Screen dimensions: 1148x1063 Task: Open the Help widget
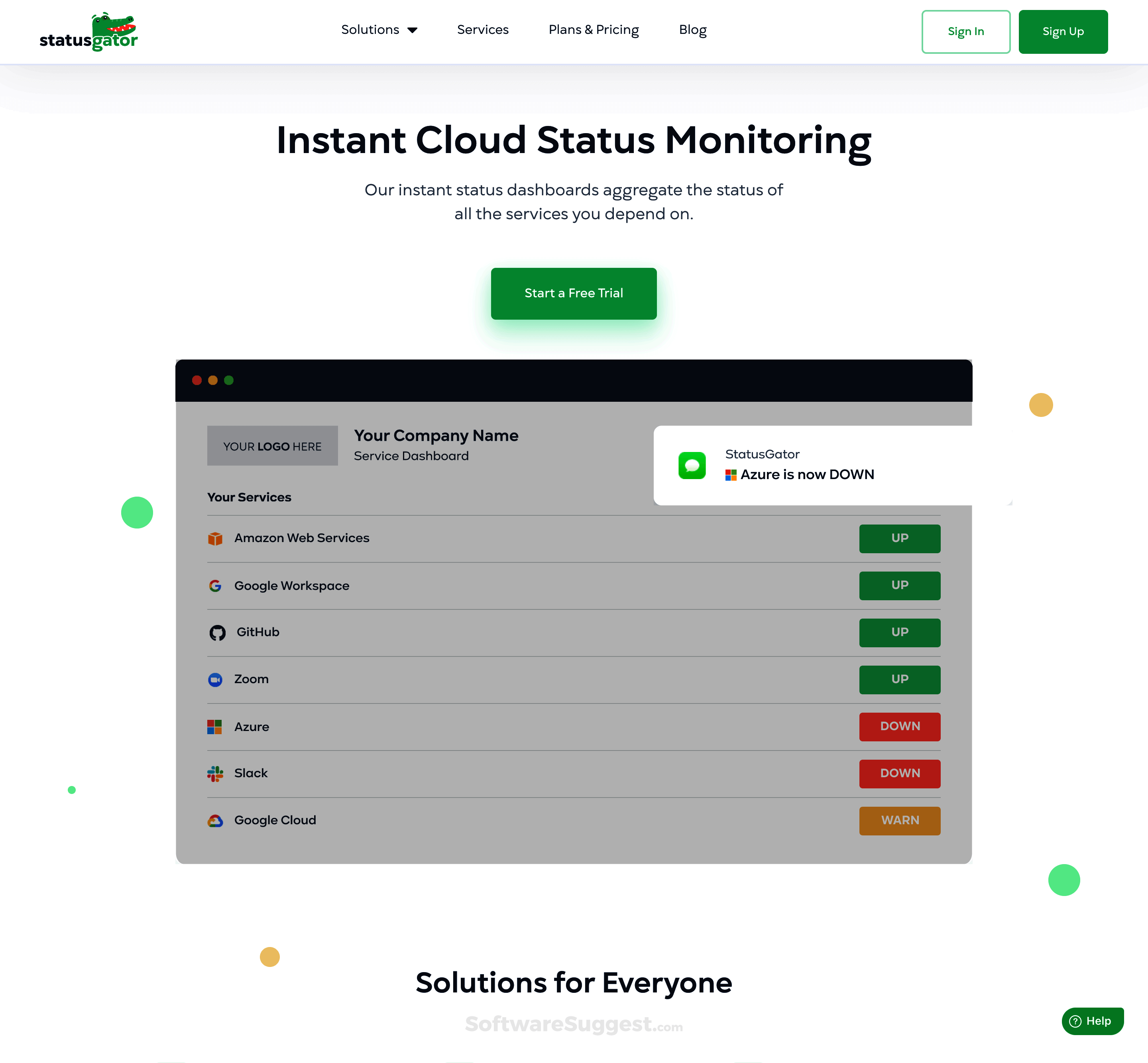pyautogui.click(x=1092, y=1021)
